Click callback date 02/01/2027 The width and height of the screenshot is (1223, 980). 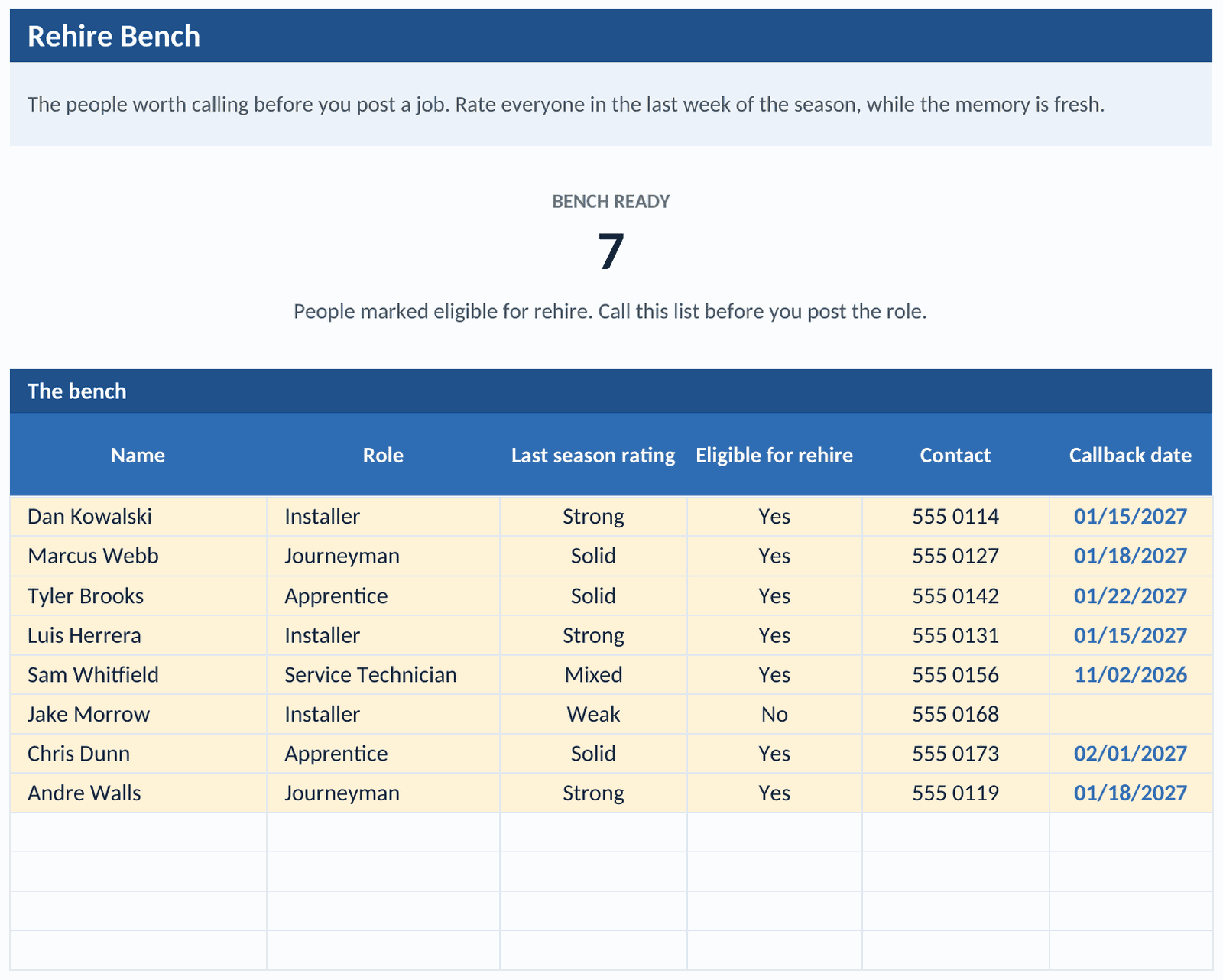[1131, 754]
